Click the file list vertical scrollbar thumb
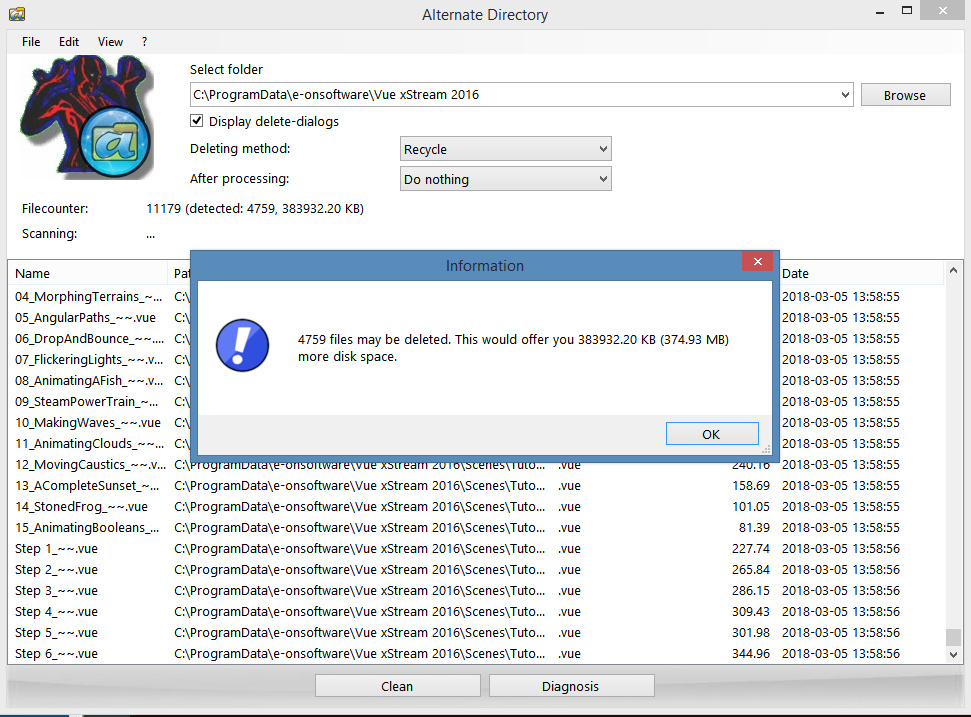971x717 pixels. click(x=953, y=637)
